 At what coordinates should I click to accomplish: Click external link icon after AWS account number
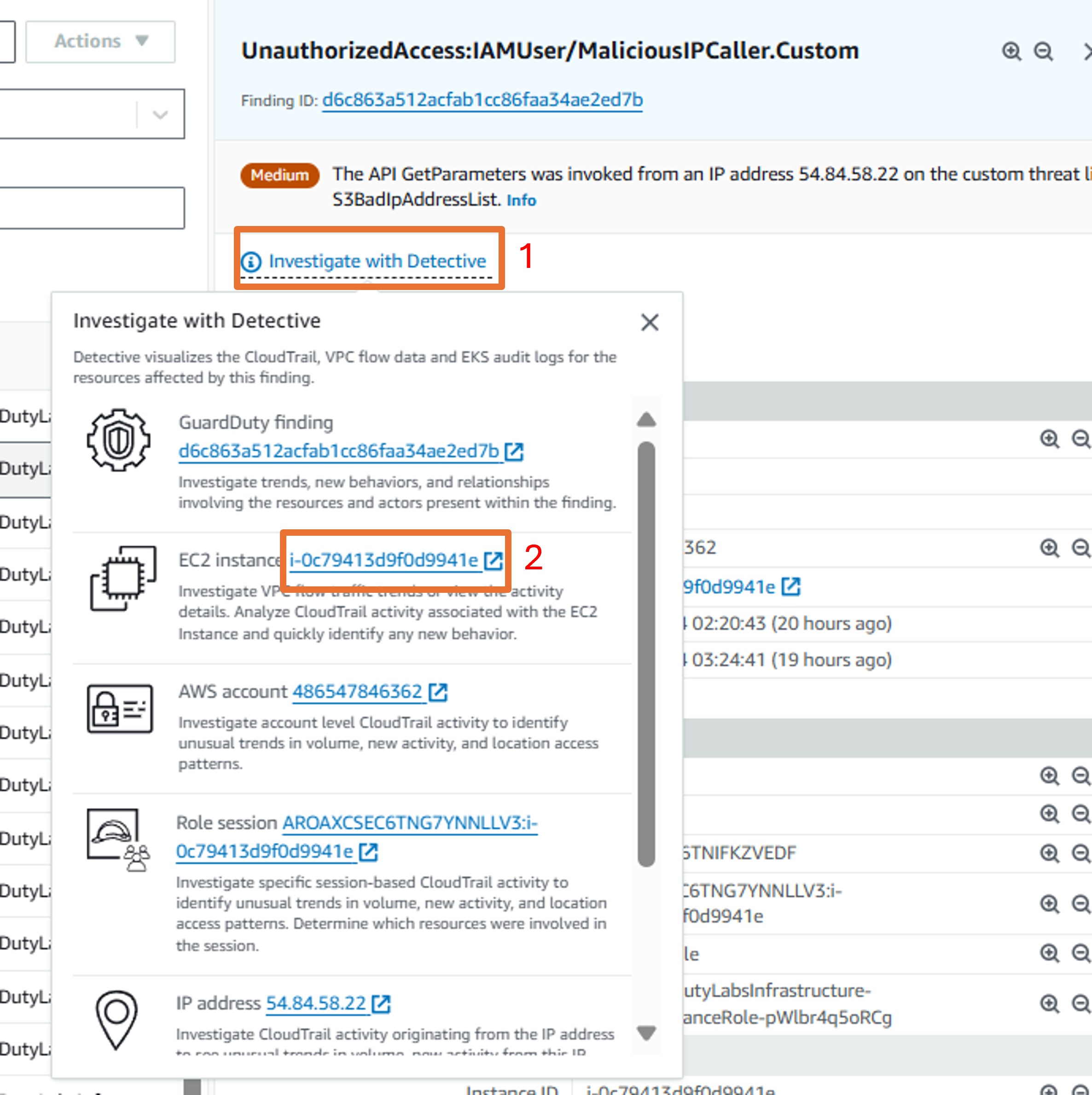pos(438,692)
